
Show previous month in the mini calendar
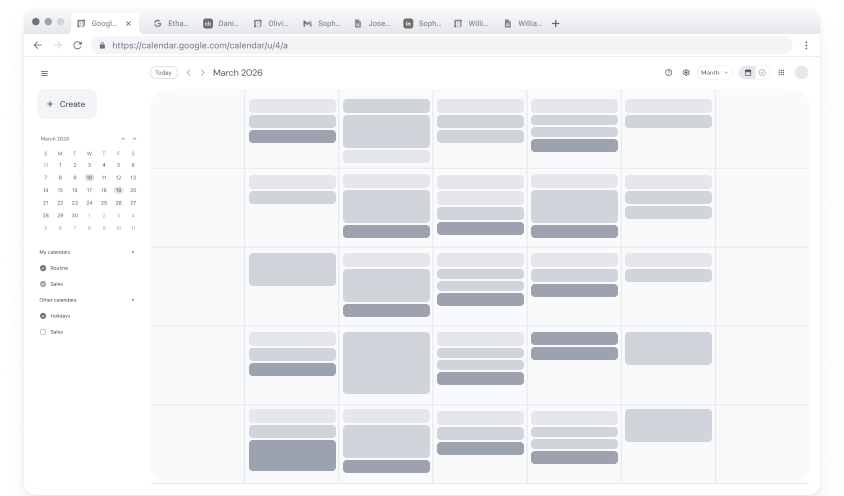(123, 139)
